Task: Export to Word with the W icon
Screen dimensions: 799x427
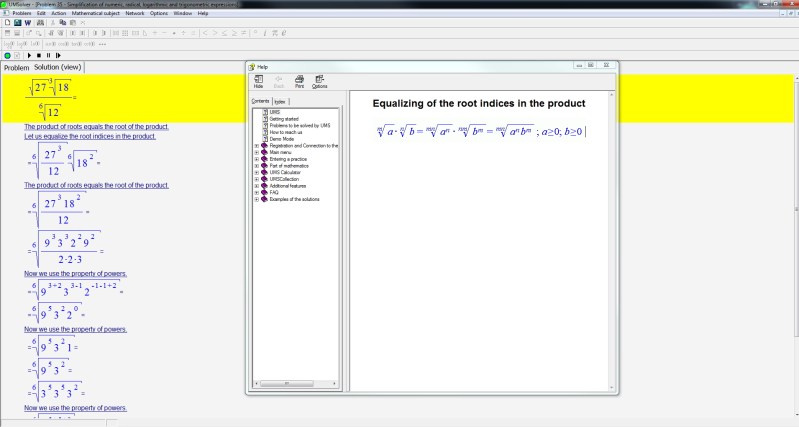Action: point(28,22)
